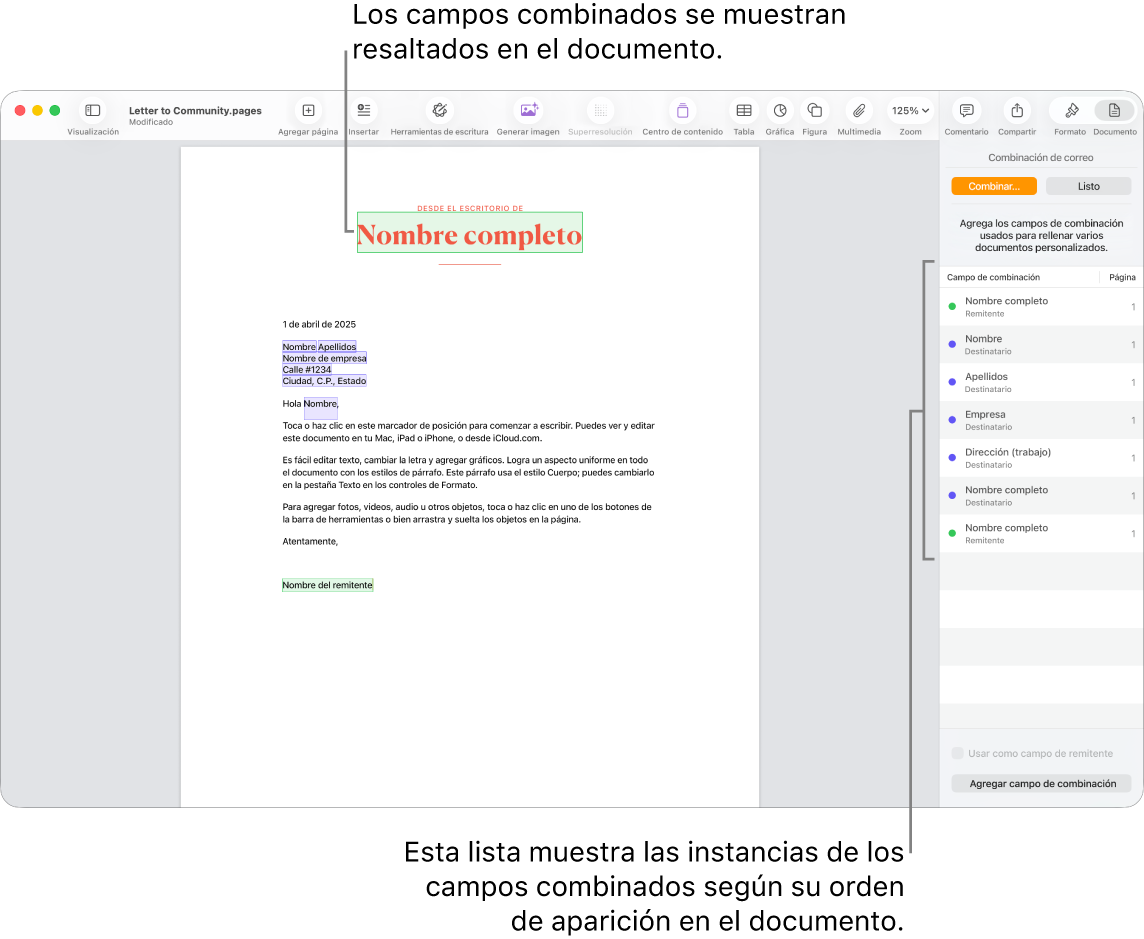The height and width of the screenshot is (939, 1144).
Task: Click the Agregar página icon
Action: tap(307, 111)
